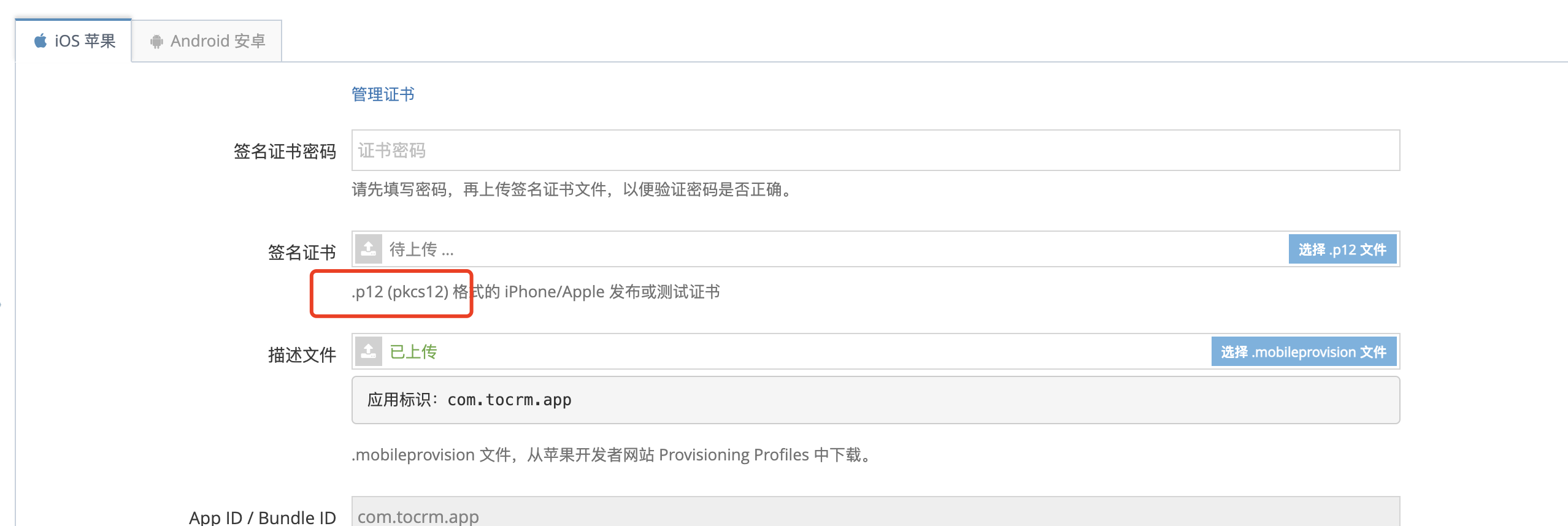Click the Provisioning Profiles download hint text
This screenshot has width=1568, height=526.
[612, 455]
